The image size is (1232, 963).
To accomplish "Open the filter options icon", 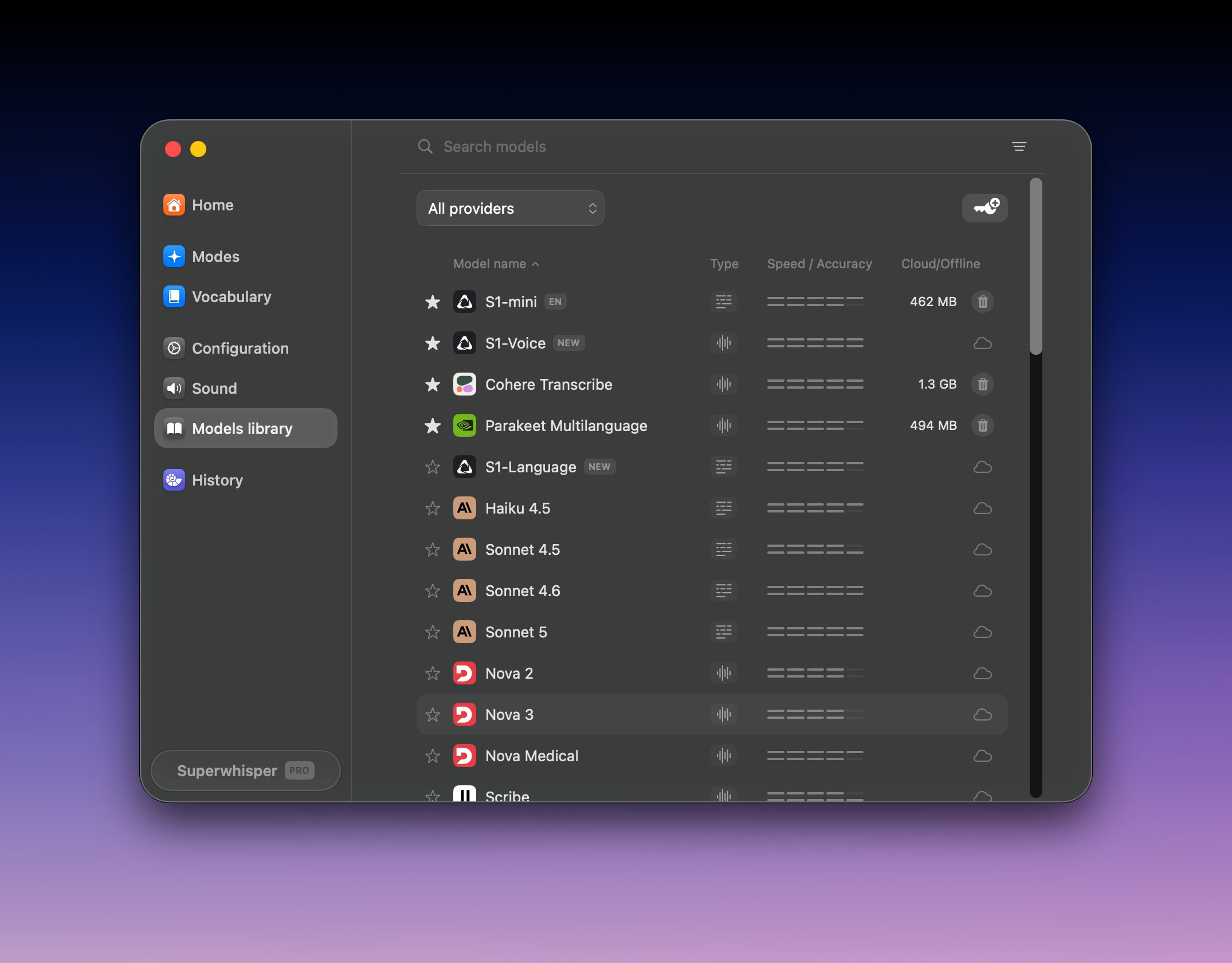I will (x=1019, y=147).
